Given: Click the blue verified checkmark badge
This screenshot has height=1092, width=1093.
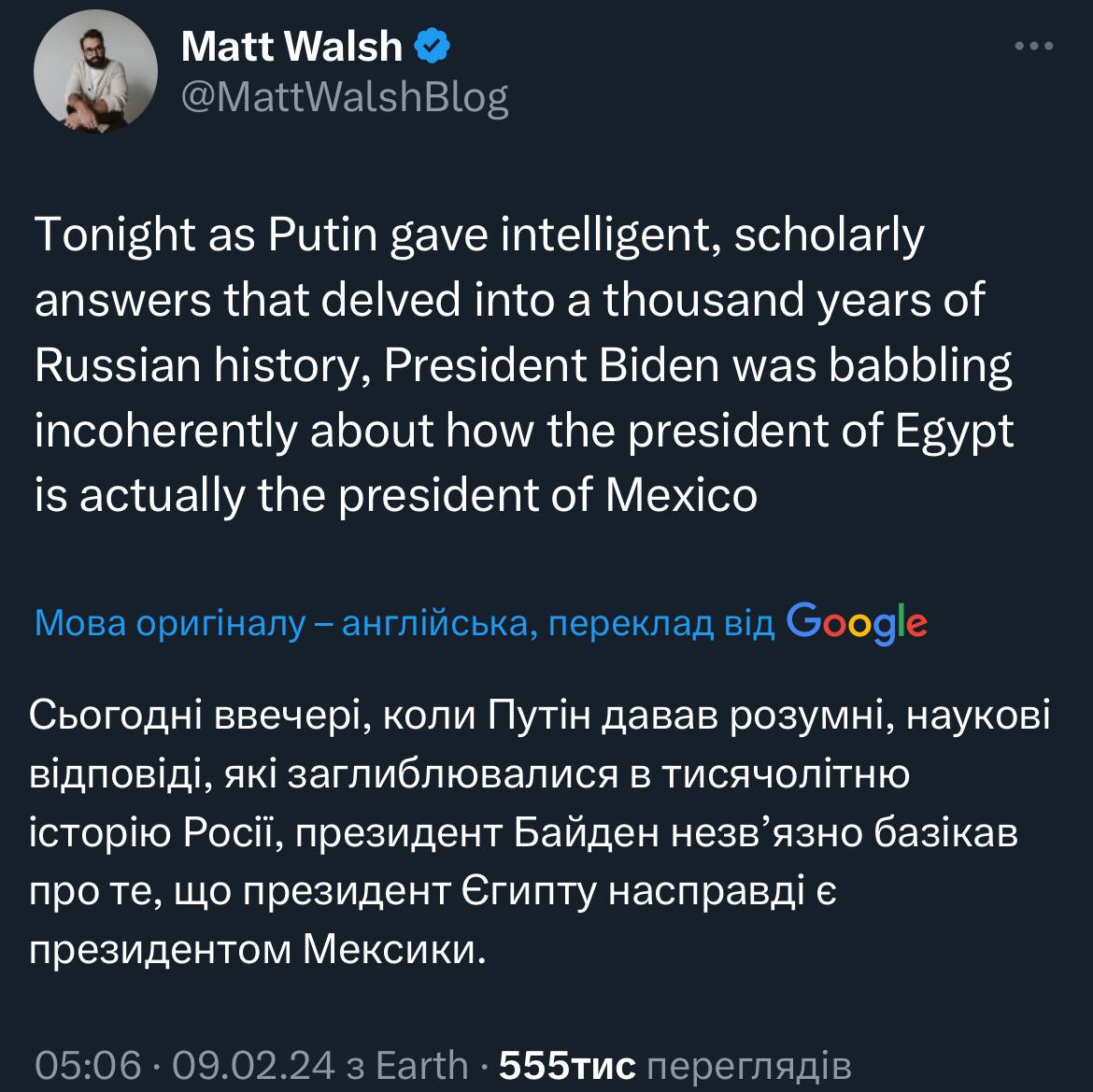Looking at the screenshot, I should pyautogui.click(x=432, y=46).
